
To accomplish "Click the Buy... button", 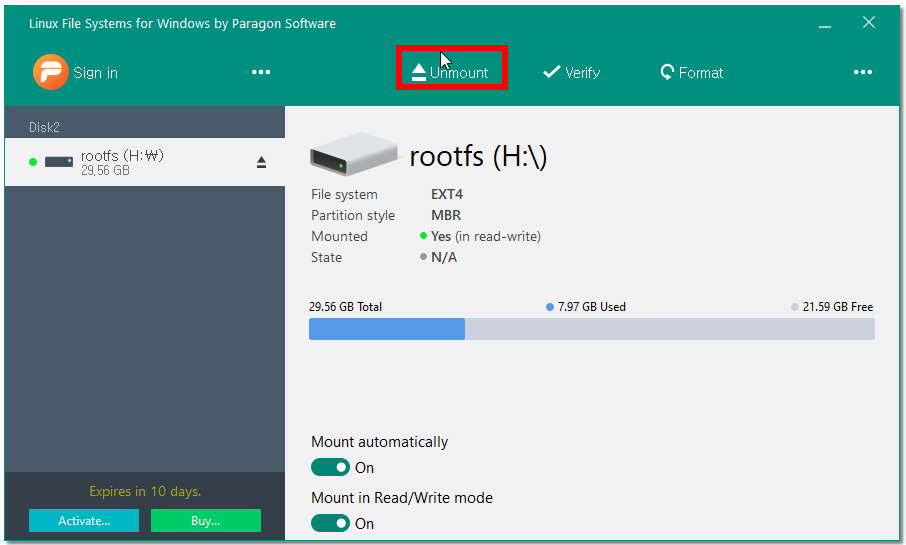I will click(206, 521).
